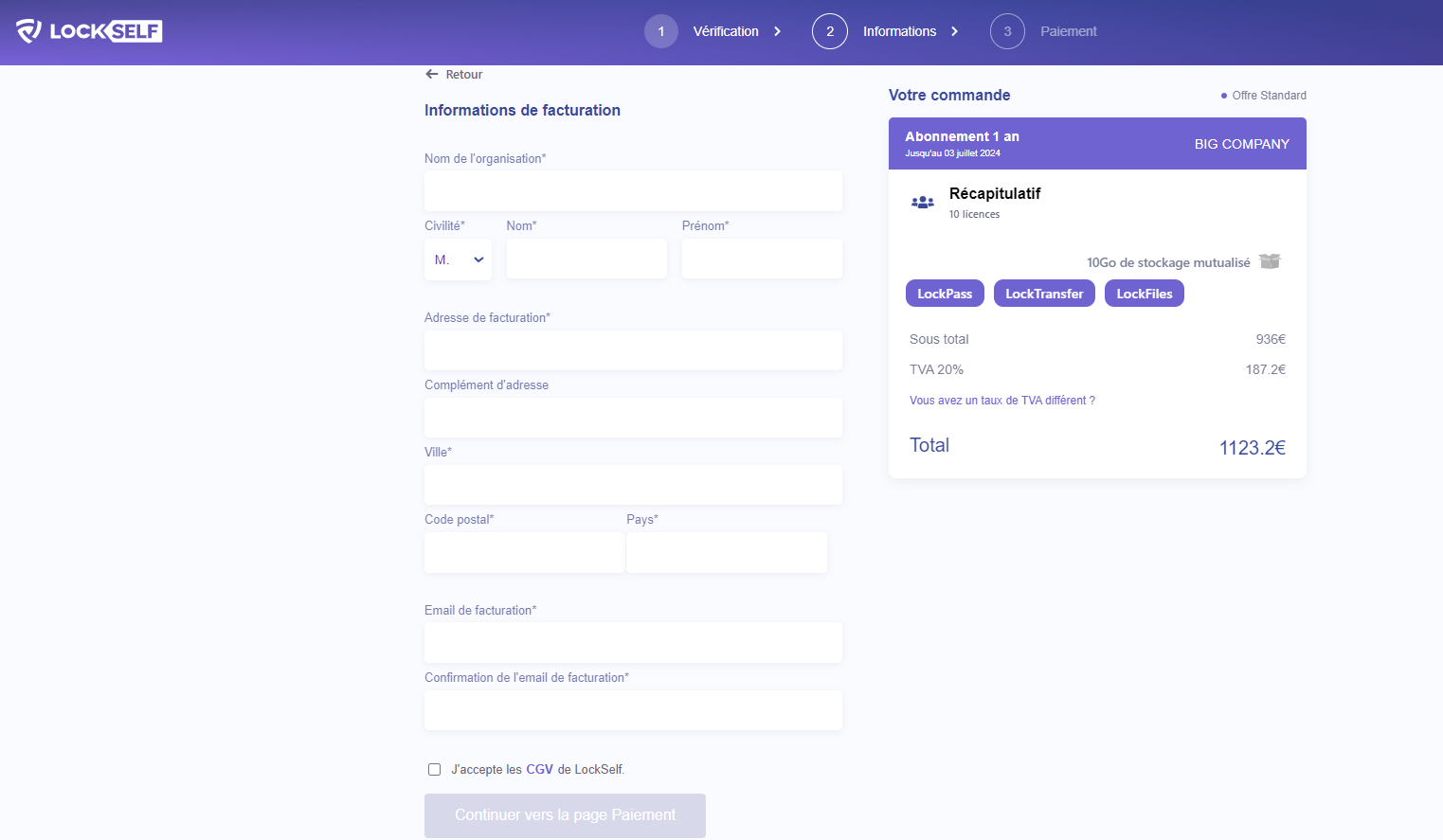Viewport: 1443px width, 840px height.
Task: Click the BIG COMPANY label
Action: coord(1241,144)
